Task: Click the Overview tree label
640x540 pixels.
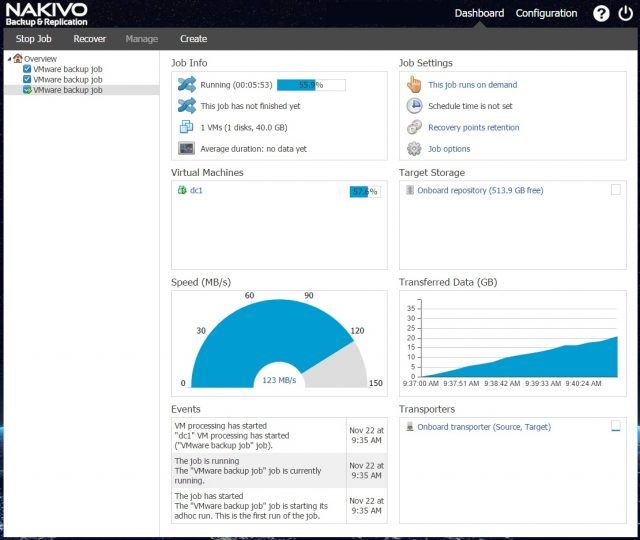Action: (x=40, y=59)
